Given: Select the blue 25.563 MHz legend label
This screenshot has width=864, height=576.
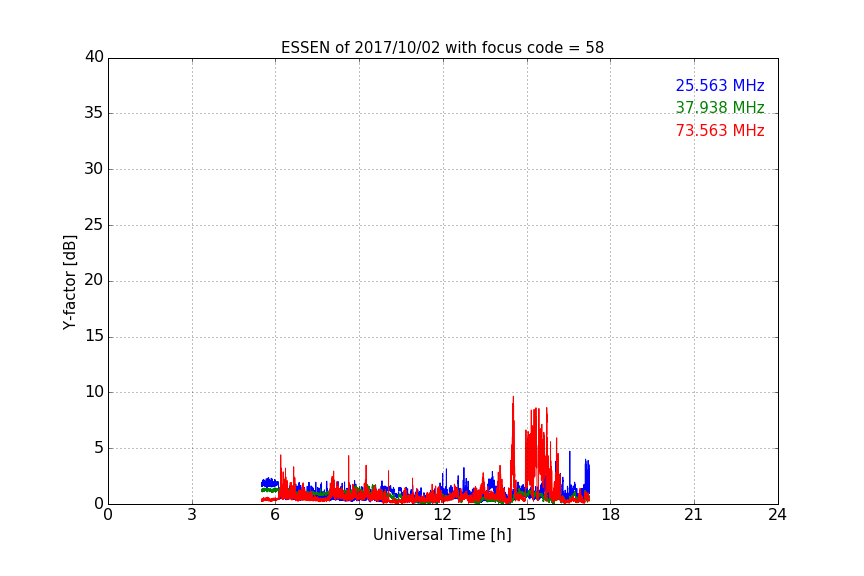Looking at the screenshot, I should tap(720, 85).
